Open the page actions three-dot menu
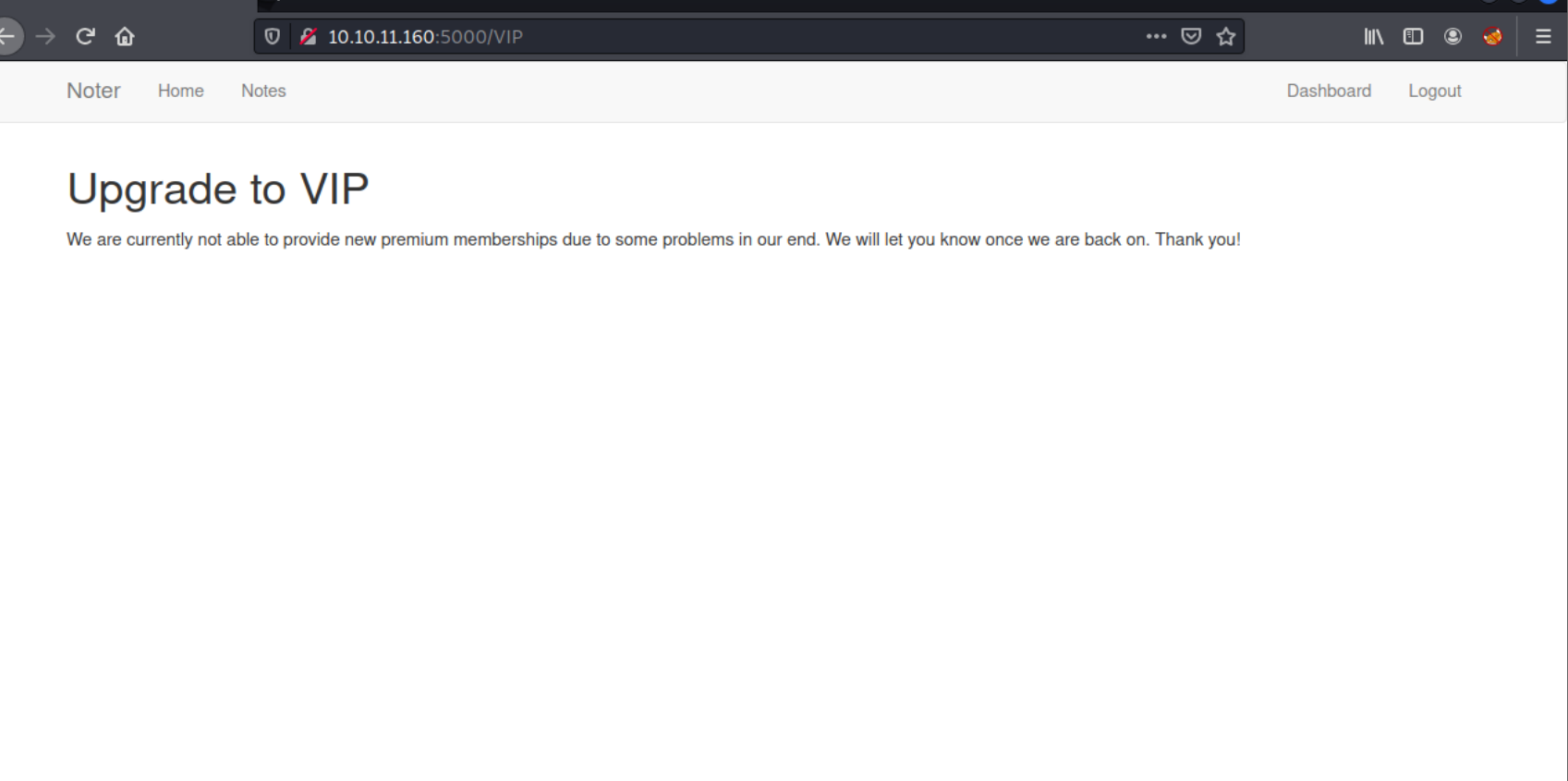 [x=1156, y=37]
